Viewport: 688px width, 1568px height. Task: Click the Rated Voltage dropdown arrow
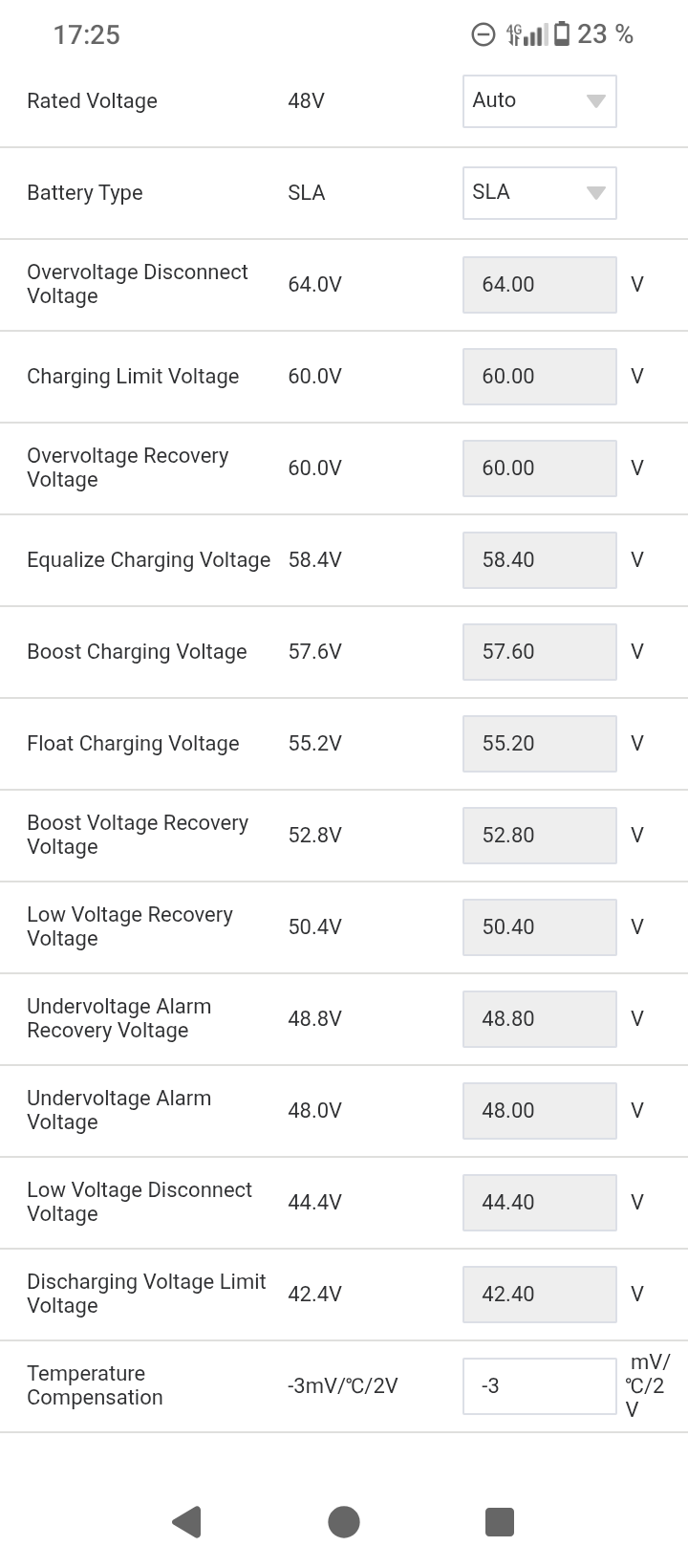pyautogui.click(x=595, y=101)
